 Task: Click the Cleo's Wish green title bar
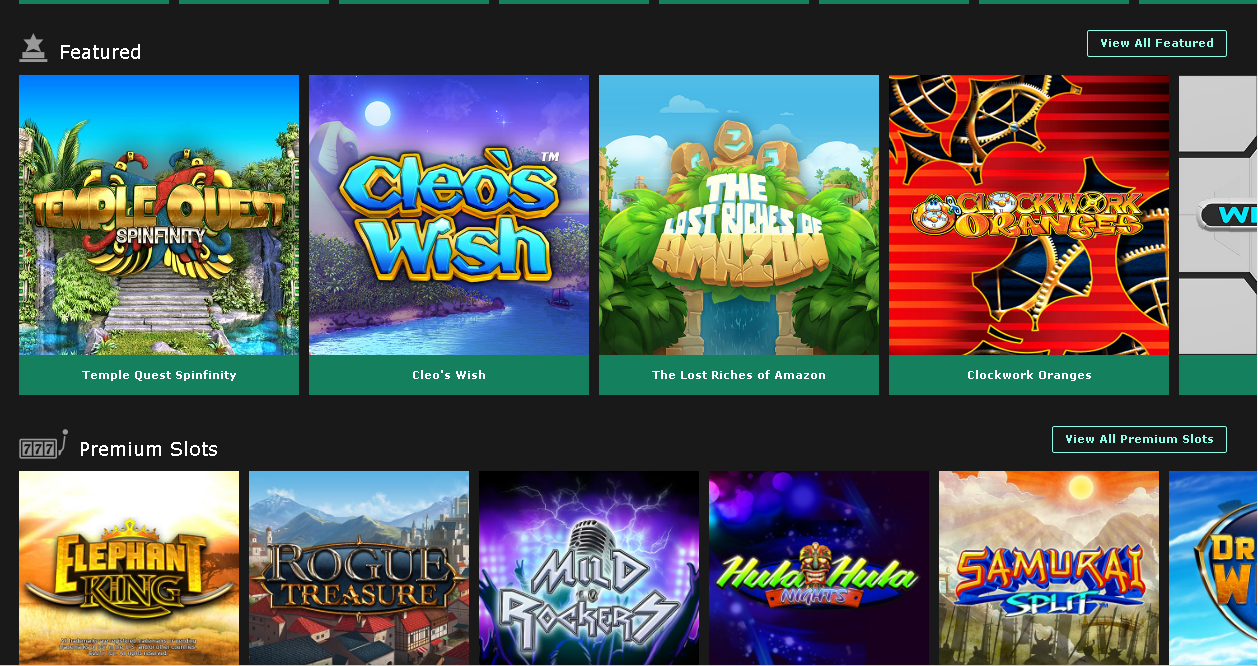pos(449,375)
